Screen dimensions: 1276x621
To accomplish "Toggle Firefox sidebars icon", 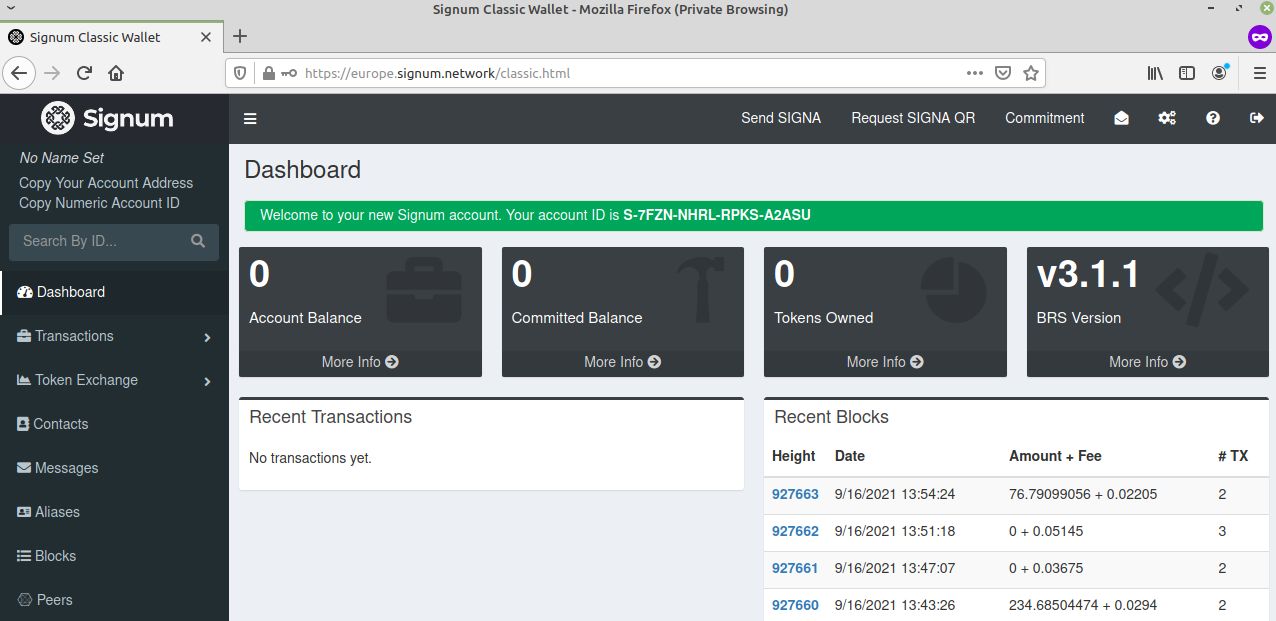I will coord(1187,73).
